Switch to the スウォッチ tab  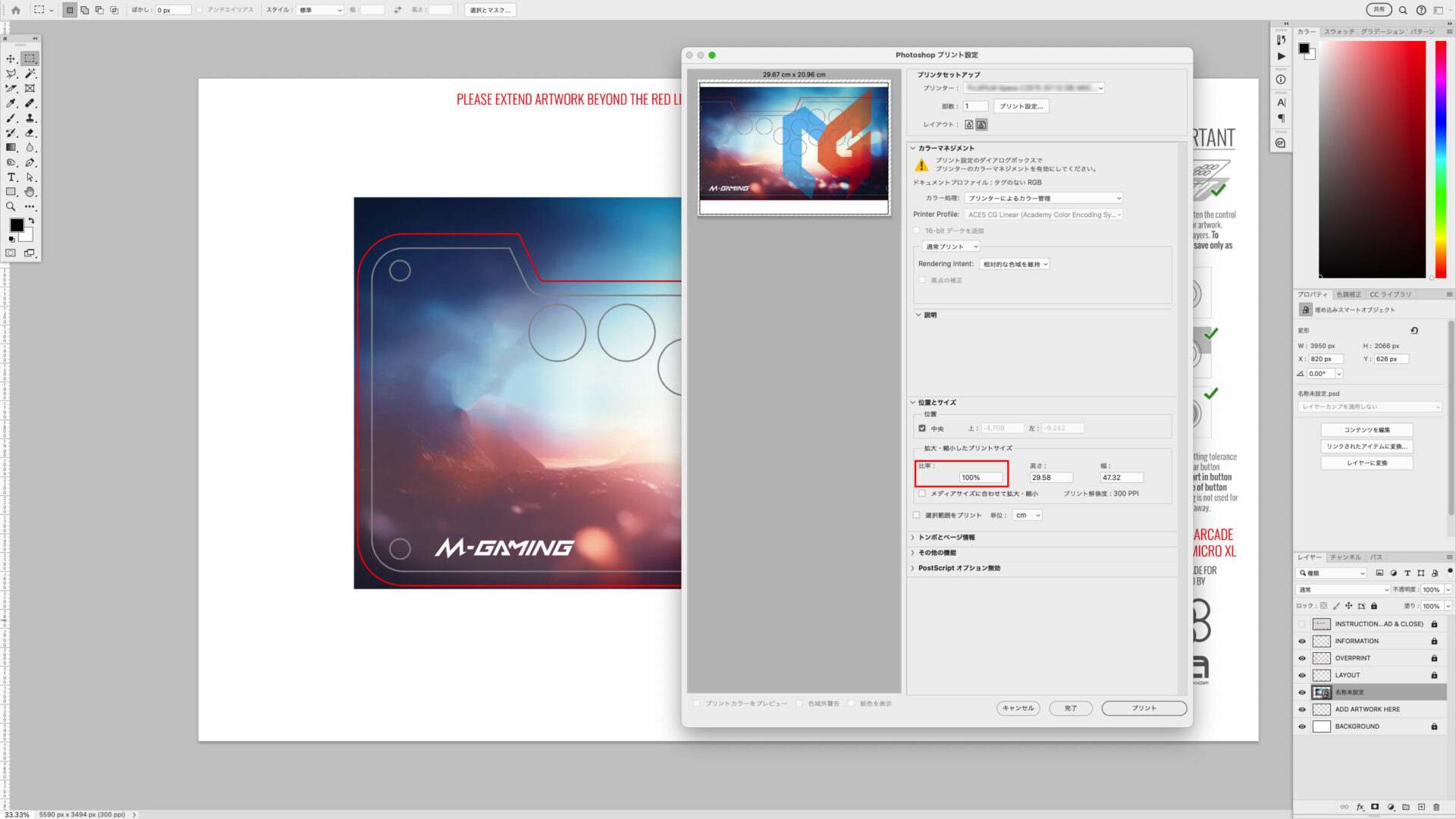click(1338, 32)
